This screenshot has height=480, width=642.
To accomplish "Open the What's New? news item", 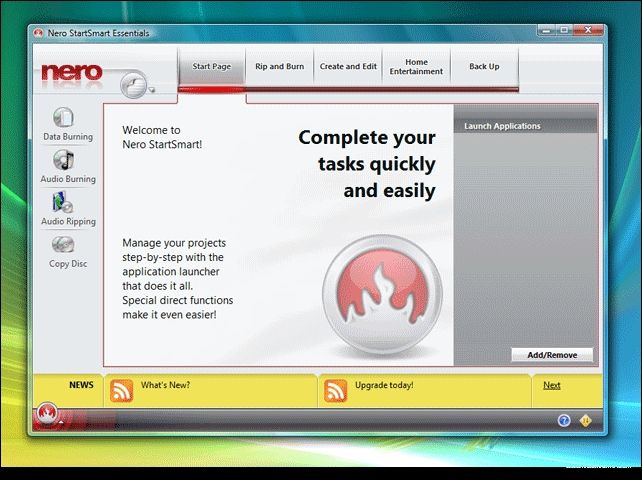I will (165, 385).
